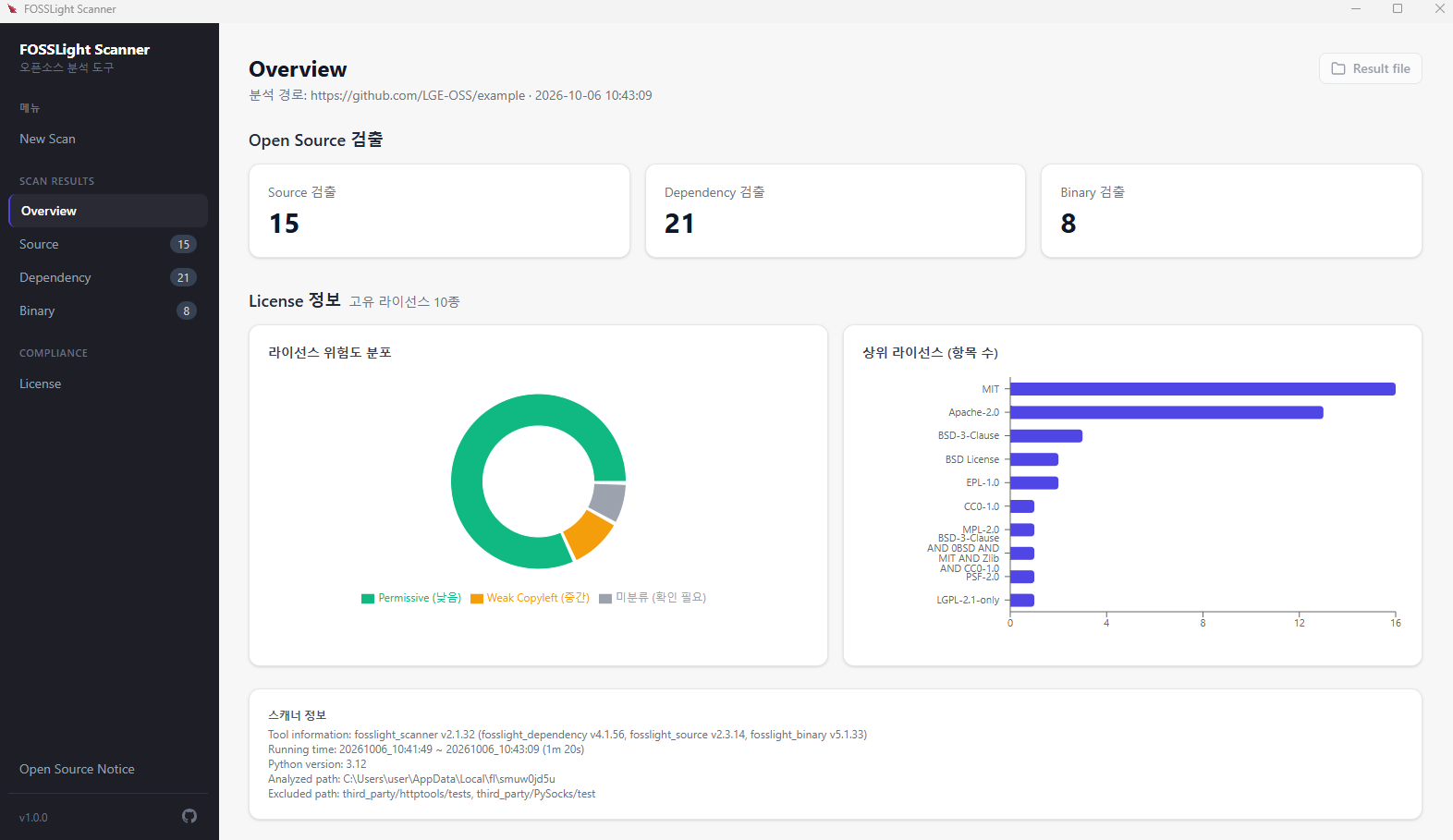Select Overview in the sidebar
1453x840 pixels.
tap(108, 211)
